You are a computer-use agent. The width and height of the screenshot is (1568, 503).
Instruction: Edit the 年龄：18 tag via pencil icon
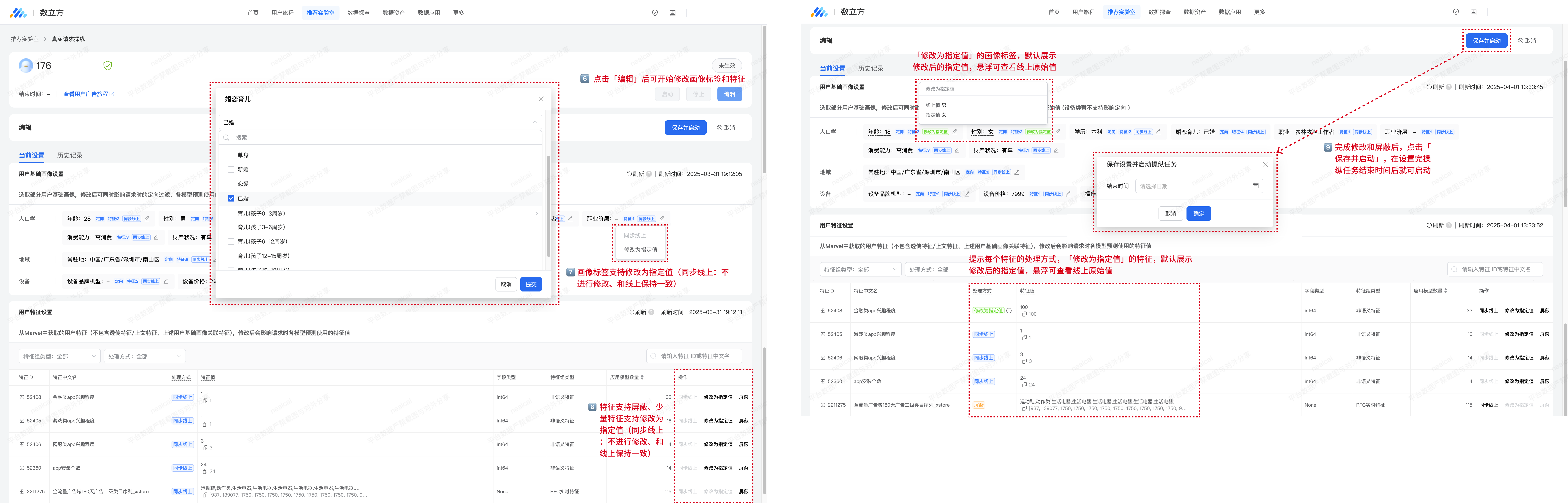click(x=954, y=132)
